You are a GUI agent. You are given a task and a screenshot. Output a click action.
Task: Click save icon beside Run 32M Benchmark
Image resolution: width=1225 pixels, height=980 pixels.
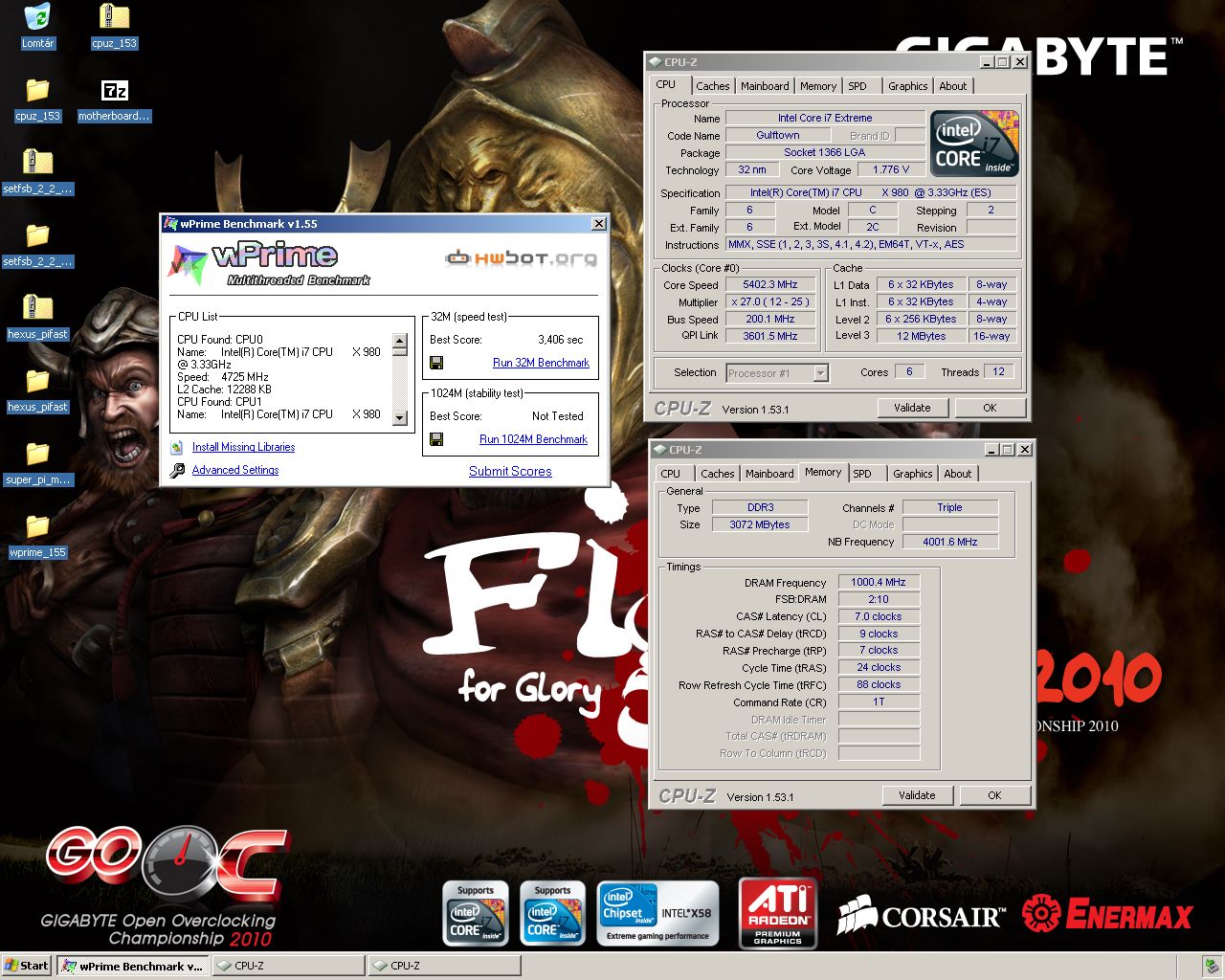click(436, 363)
